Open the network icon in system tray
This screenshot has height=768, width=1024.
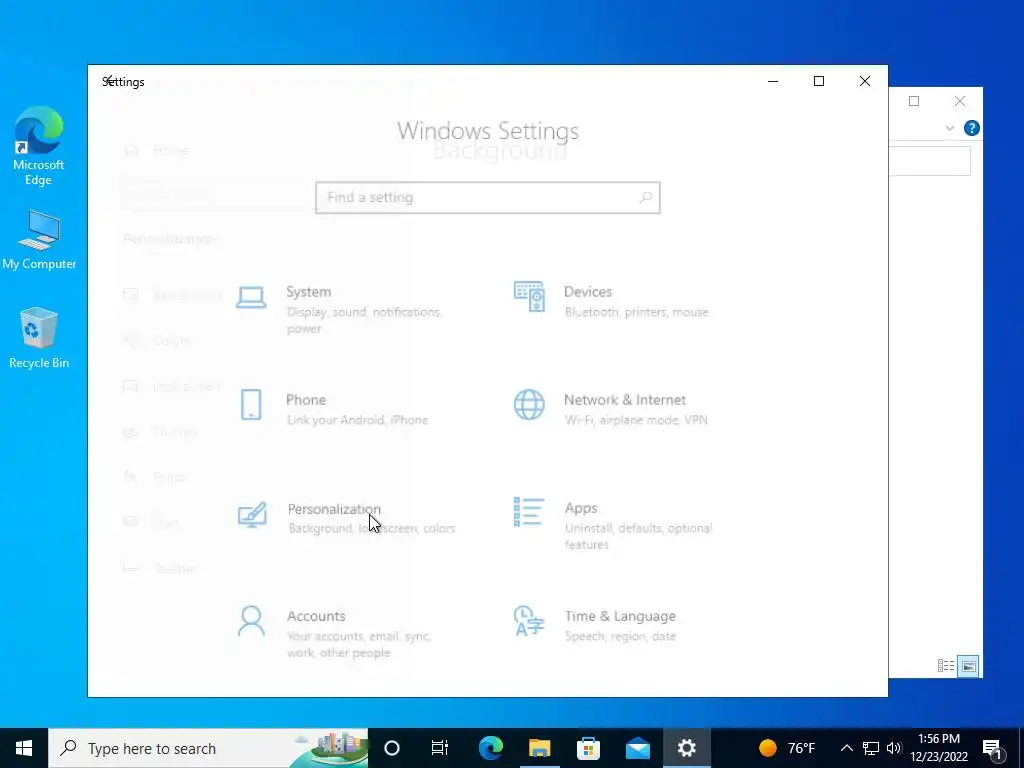(x=871, y=748)
